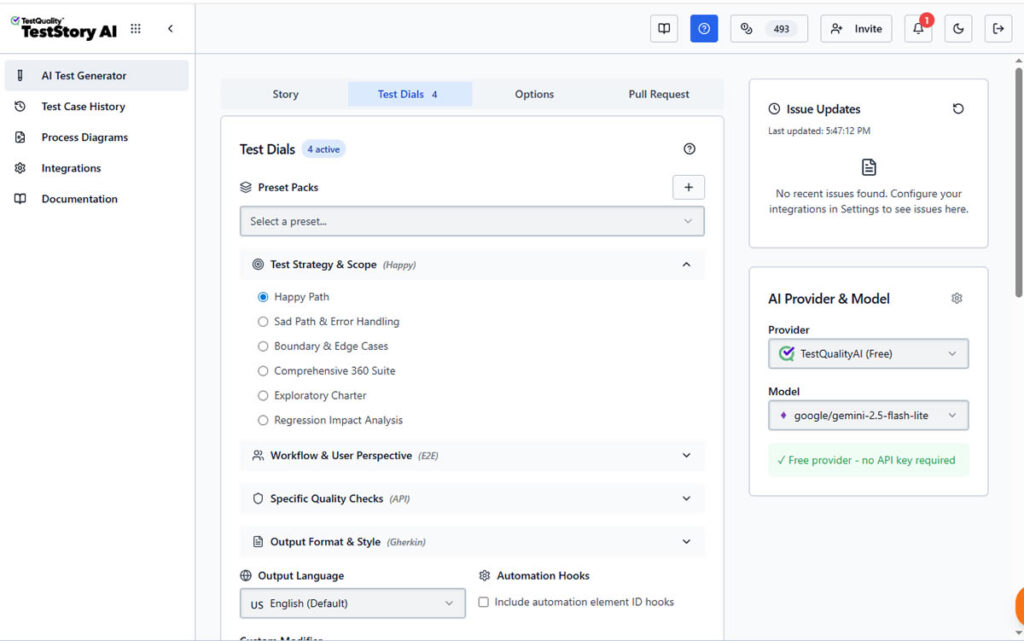The width and height of the screenshot is (1024, 641).
Task: Select the Sad Path & Error Handling option
Action: 263,322
